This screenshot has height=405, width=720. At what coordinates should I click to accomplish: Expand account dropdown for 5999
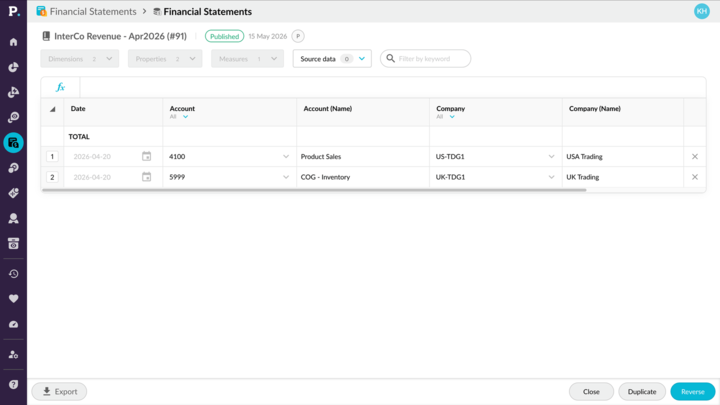[x=286, y=177]
